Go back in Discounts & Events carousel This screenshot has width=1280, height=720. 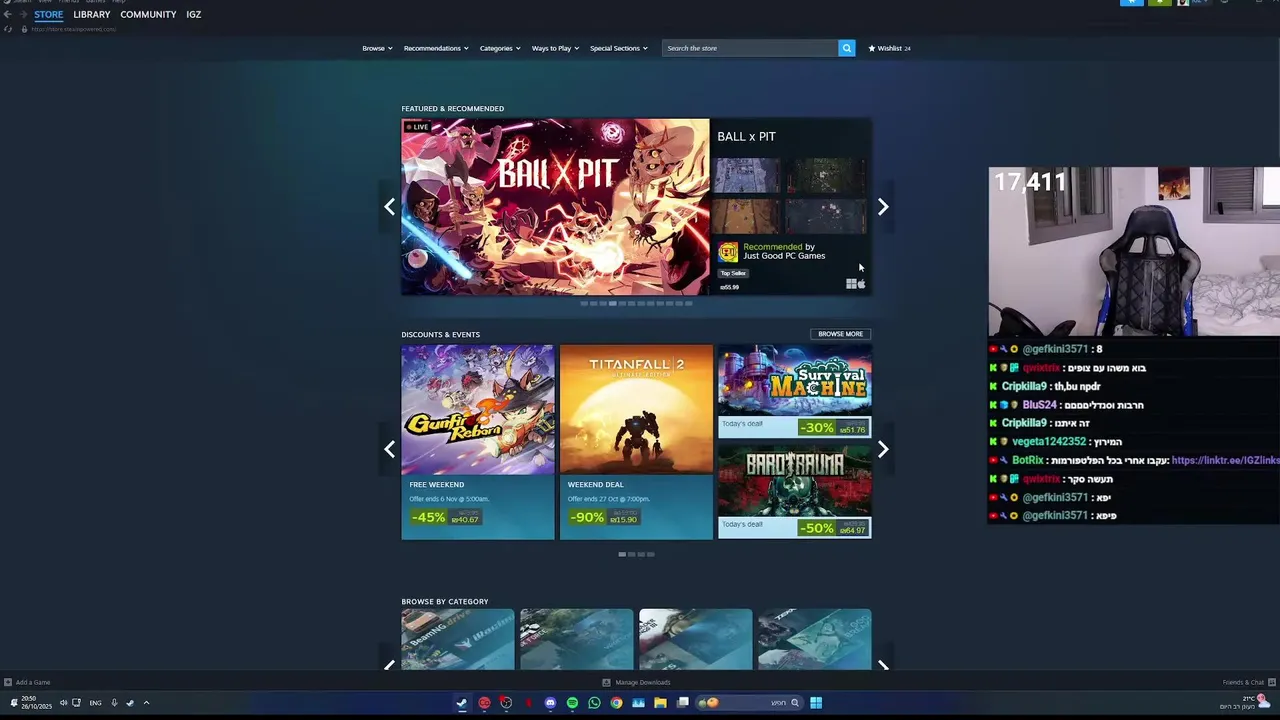point(389,449)
